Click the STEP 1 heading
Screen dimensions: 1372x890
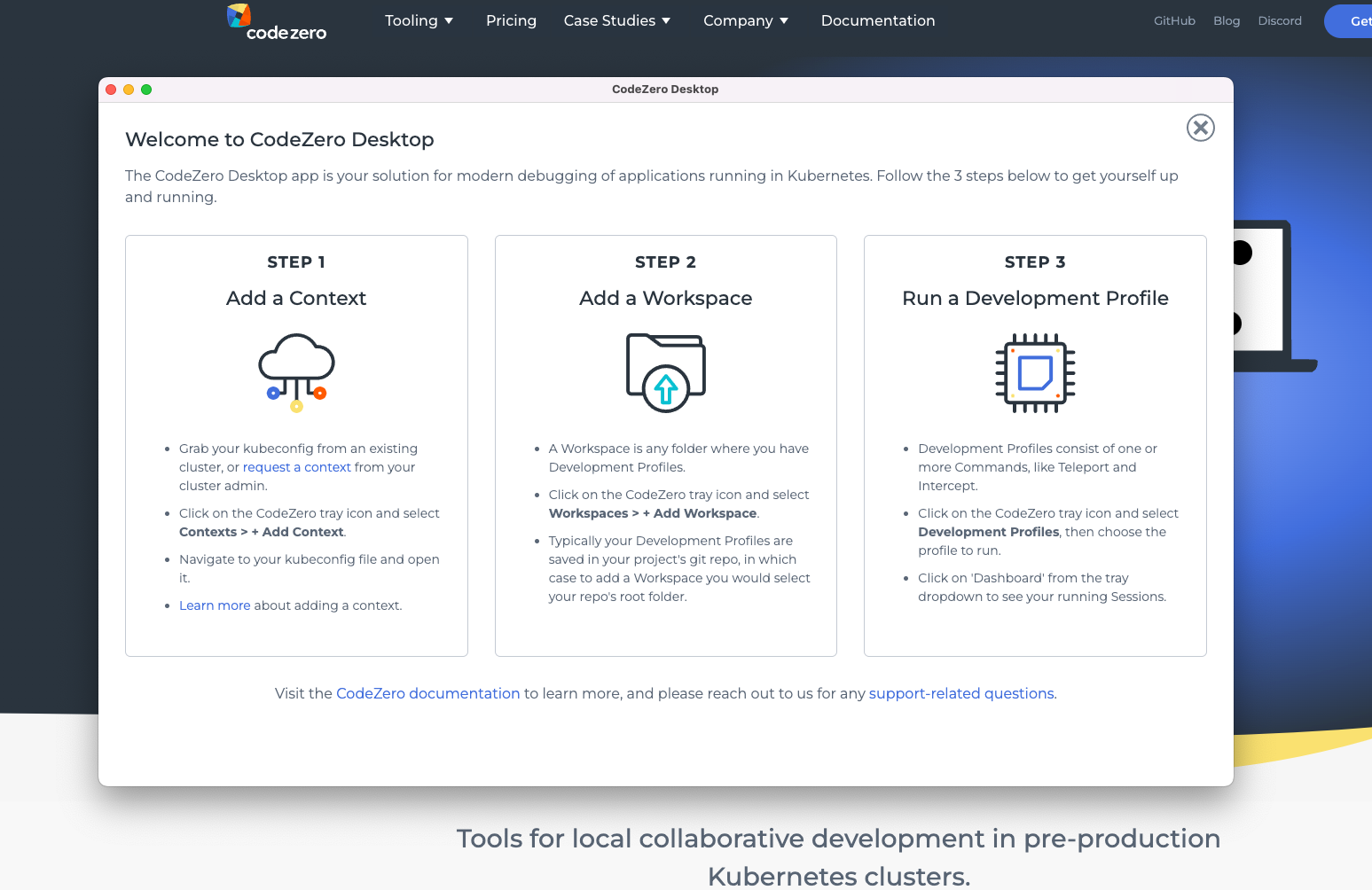pos(296,262)
